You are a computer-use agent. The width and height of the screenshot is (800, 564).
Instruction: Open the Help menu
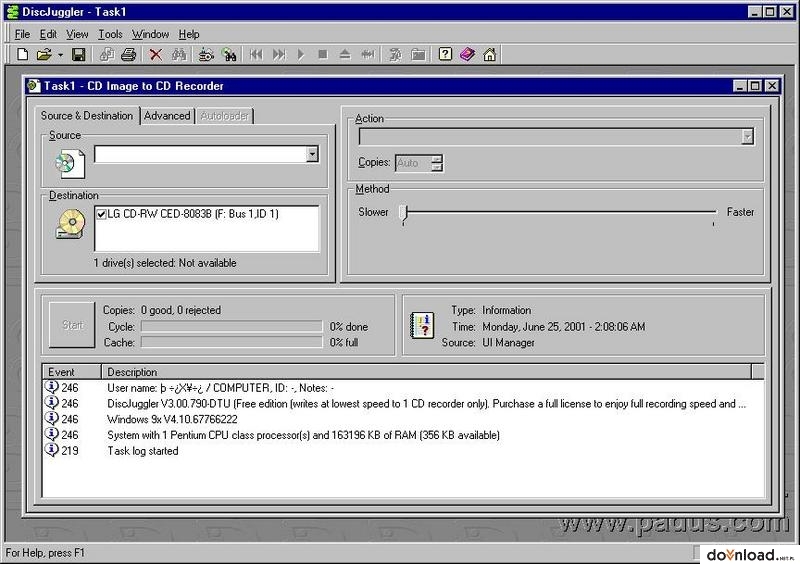point(189,34)
